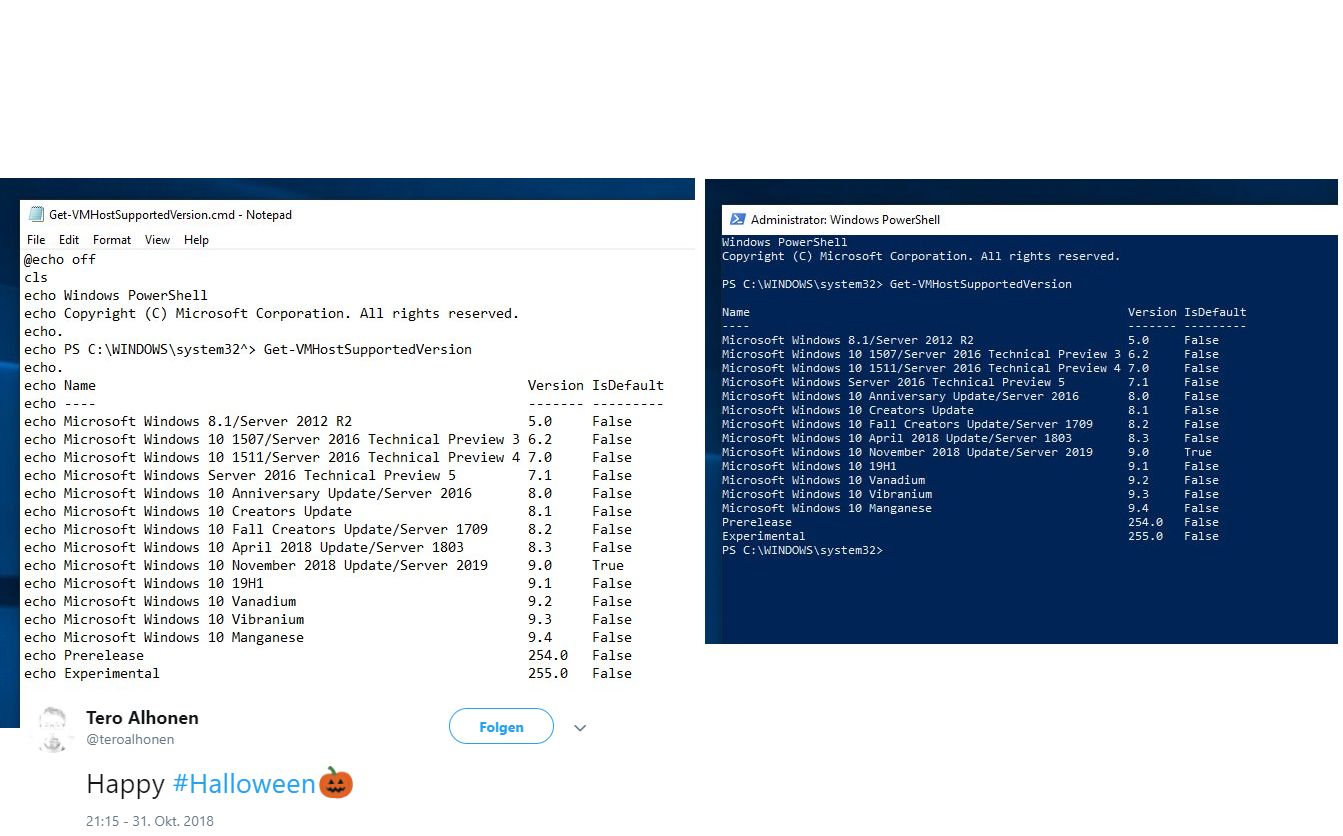
Task: Click the Get-VMHostSupportedVersion command line in Notepad
Action: point(248,349)
